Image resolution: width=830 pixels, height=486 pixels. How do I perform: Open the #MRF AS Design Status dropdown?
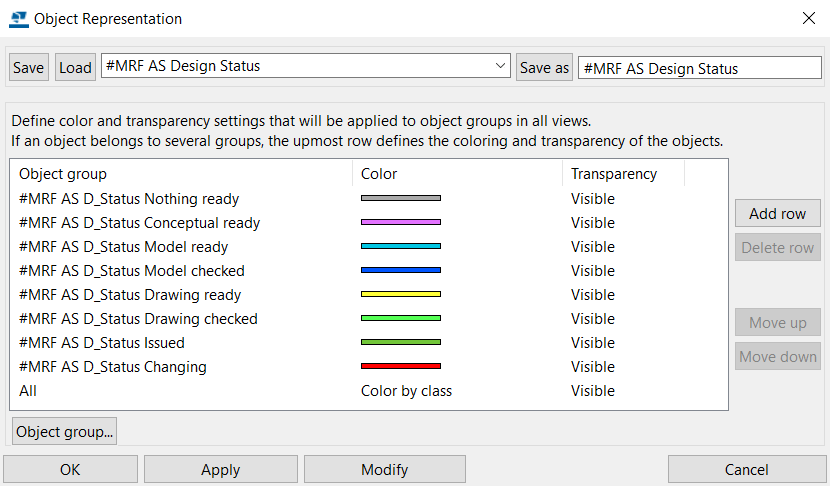305,66
